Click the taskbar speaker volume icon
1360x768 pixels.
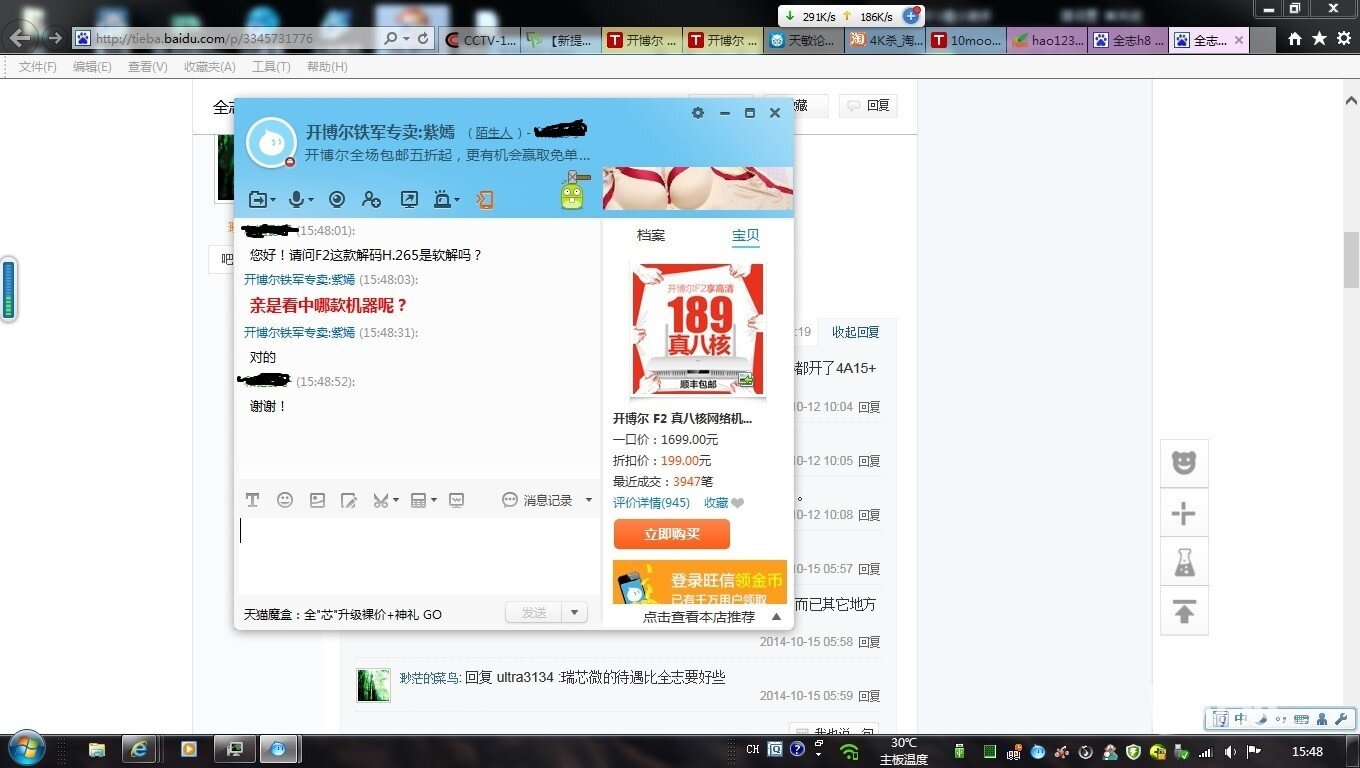(1230, 751)
